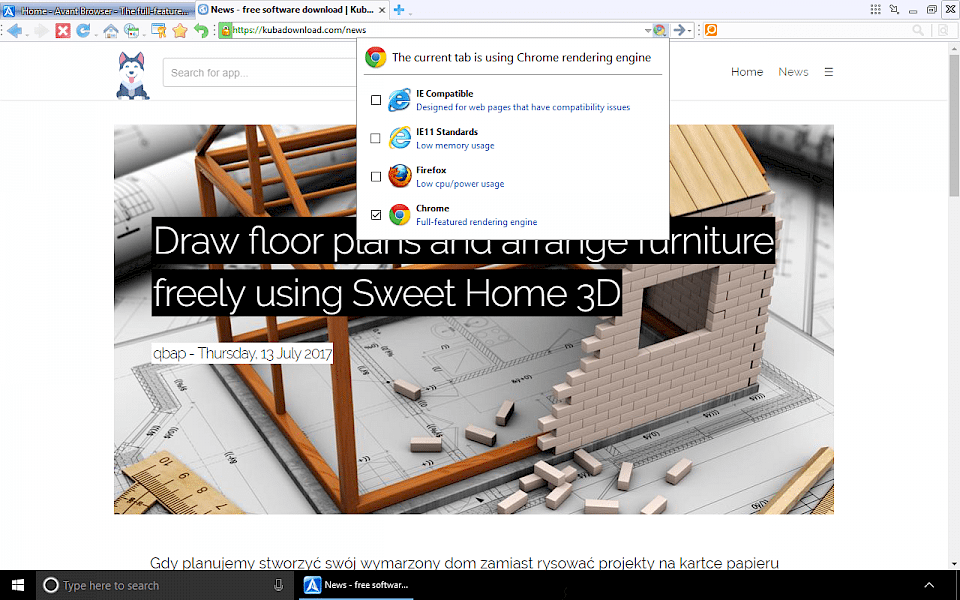
Task: Click the Chrome engine icon in the list
Action: [400, 215]
